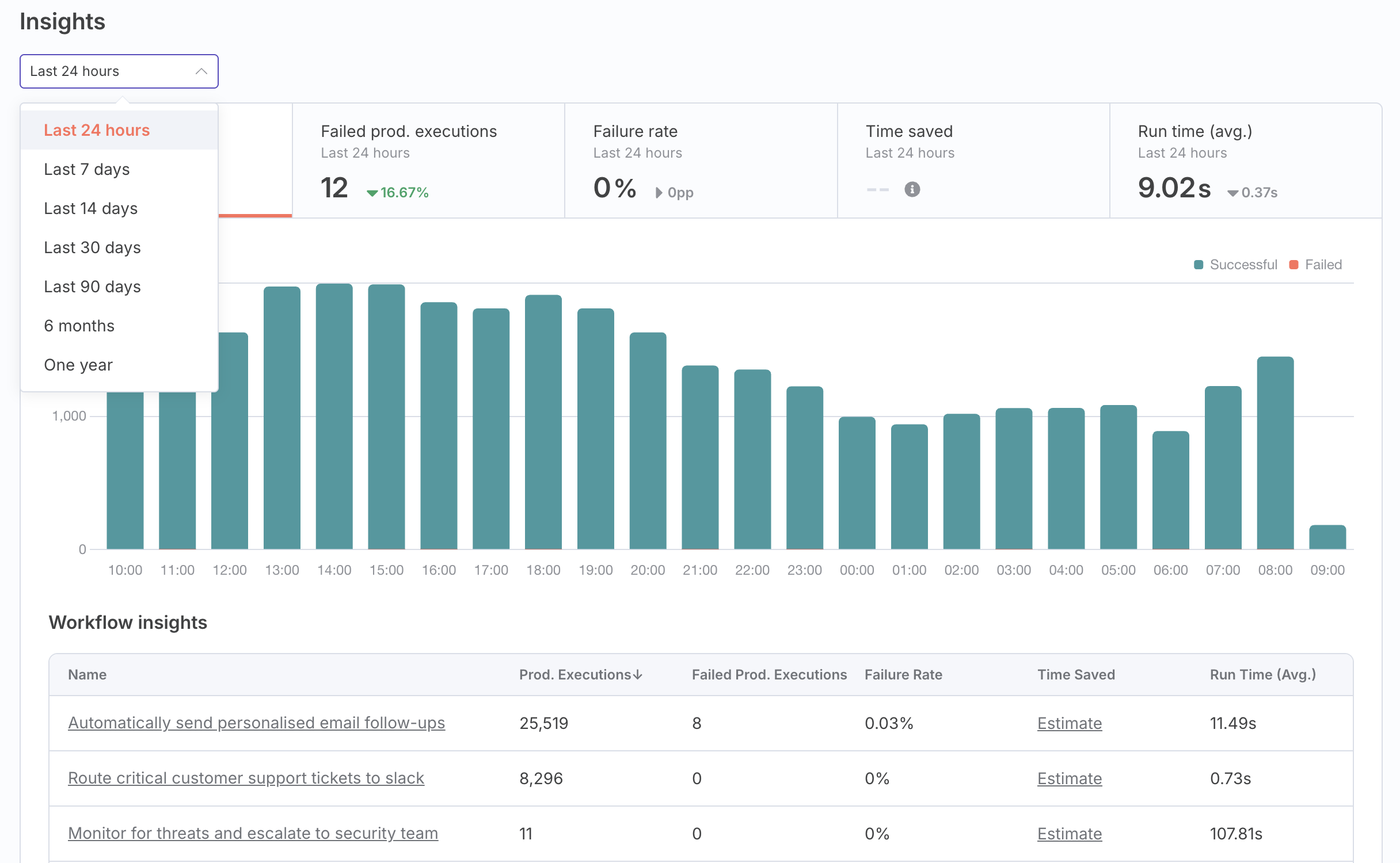
Task: Click Estimate for the Route critical tickets row
Action: 1069,778
